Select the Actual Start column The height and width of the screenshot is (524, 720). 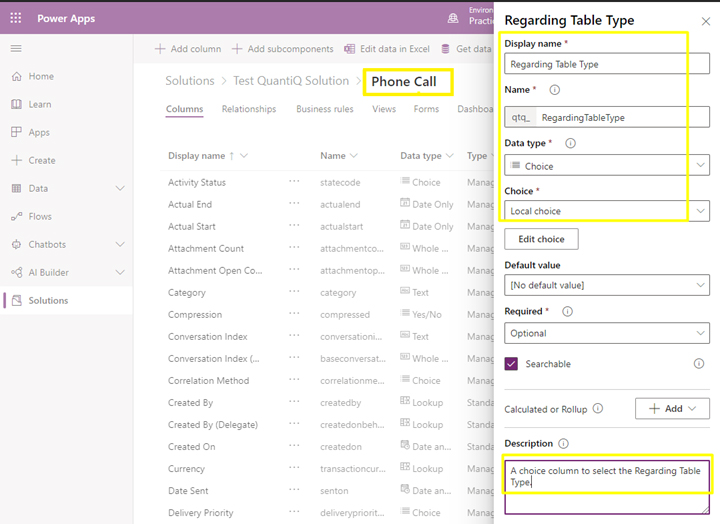coord(191,226)
